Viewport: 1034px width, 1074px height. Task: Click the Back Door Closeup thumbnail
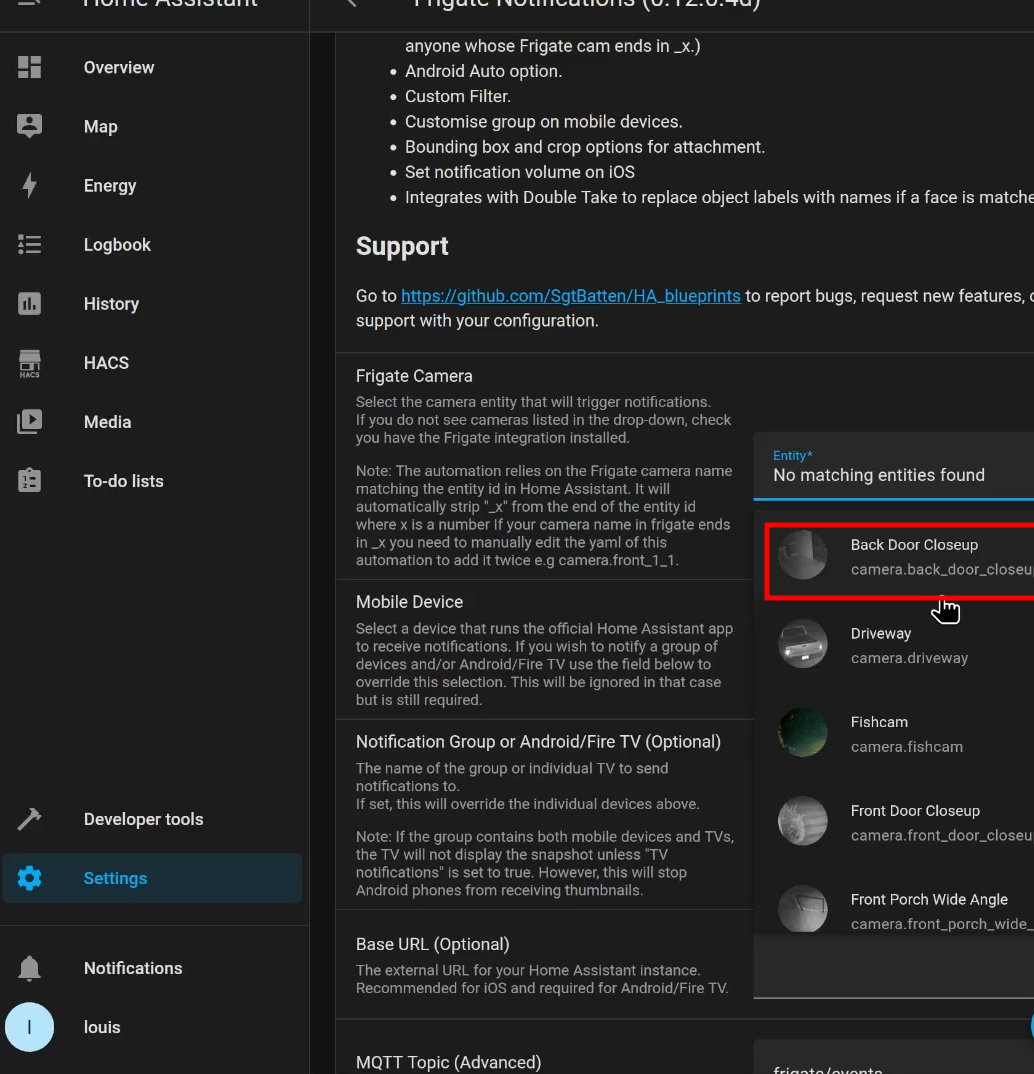click(x=803, y=555)
